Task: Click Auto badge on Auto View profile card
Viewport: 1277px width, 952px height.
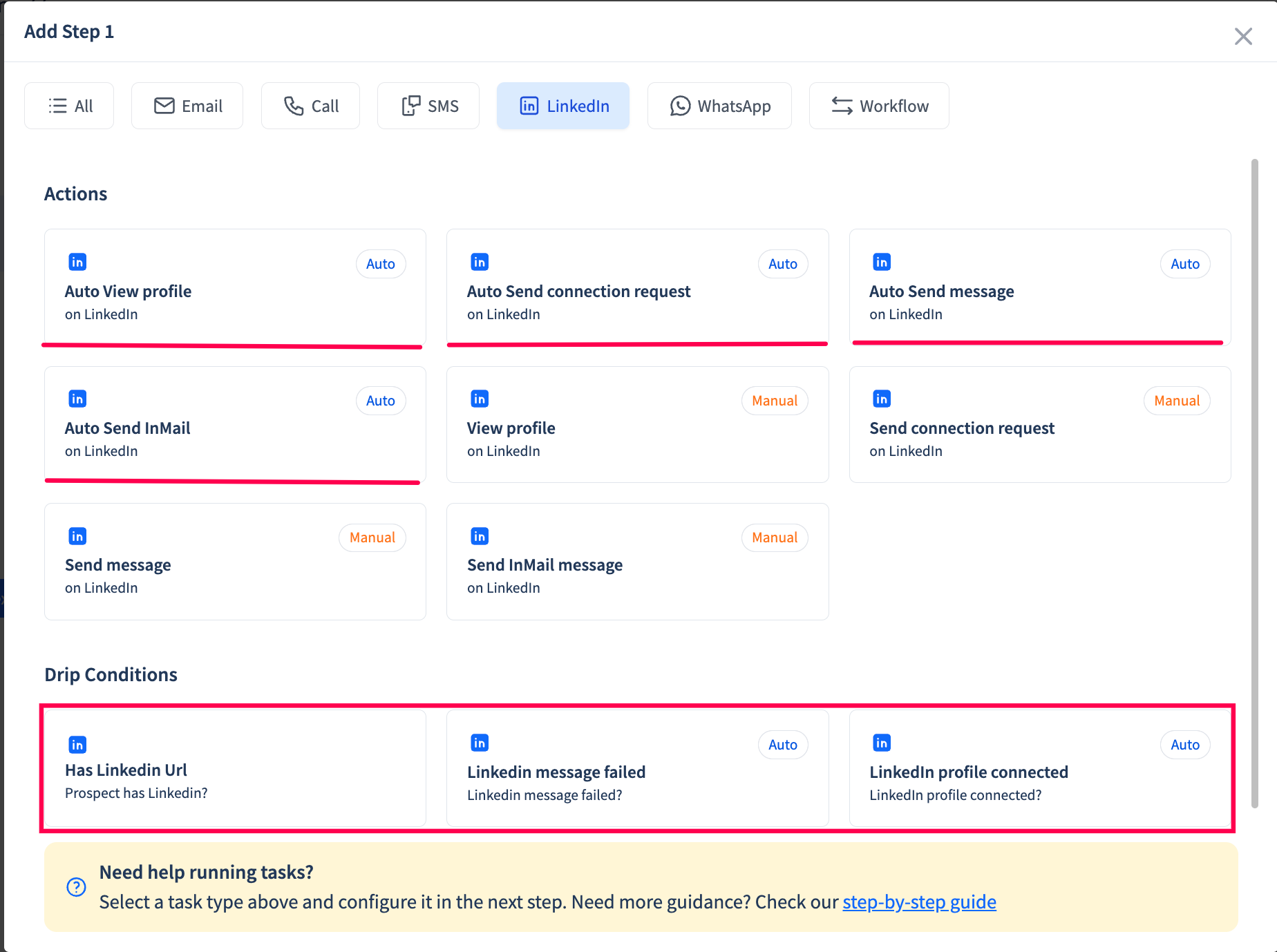Action: point(381,264)
